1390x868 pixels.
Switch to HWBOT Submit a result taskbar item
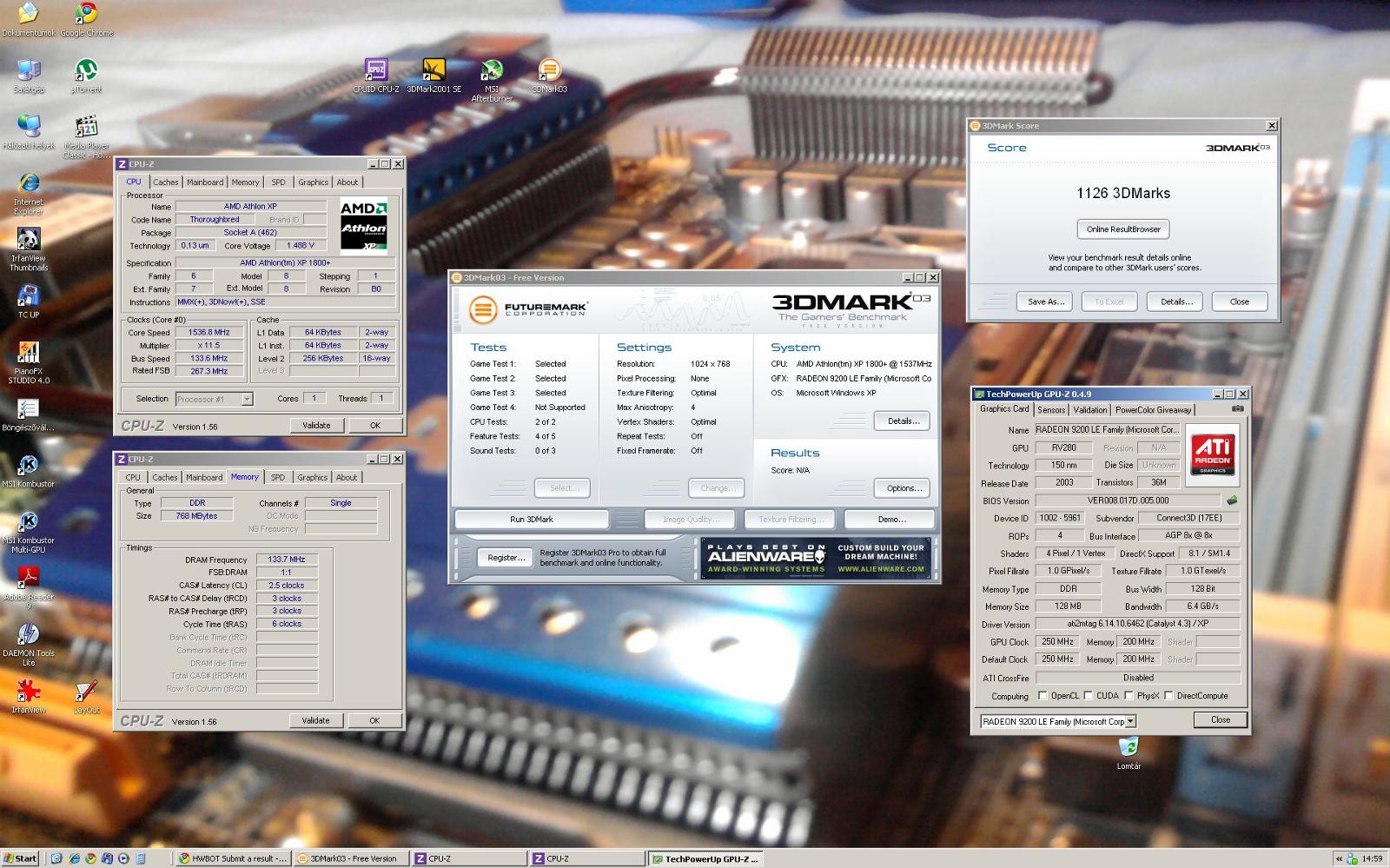point(231,858)
